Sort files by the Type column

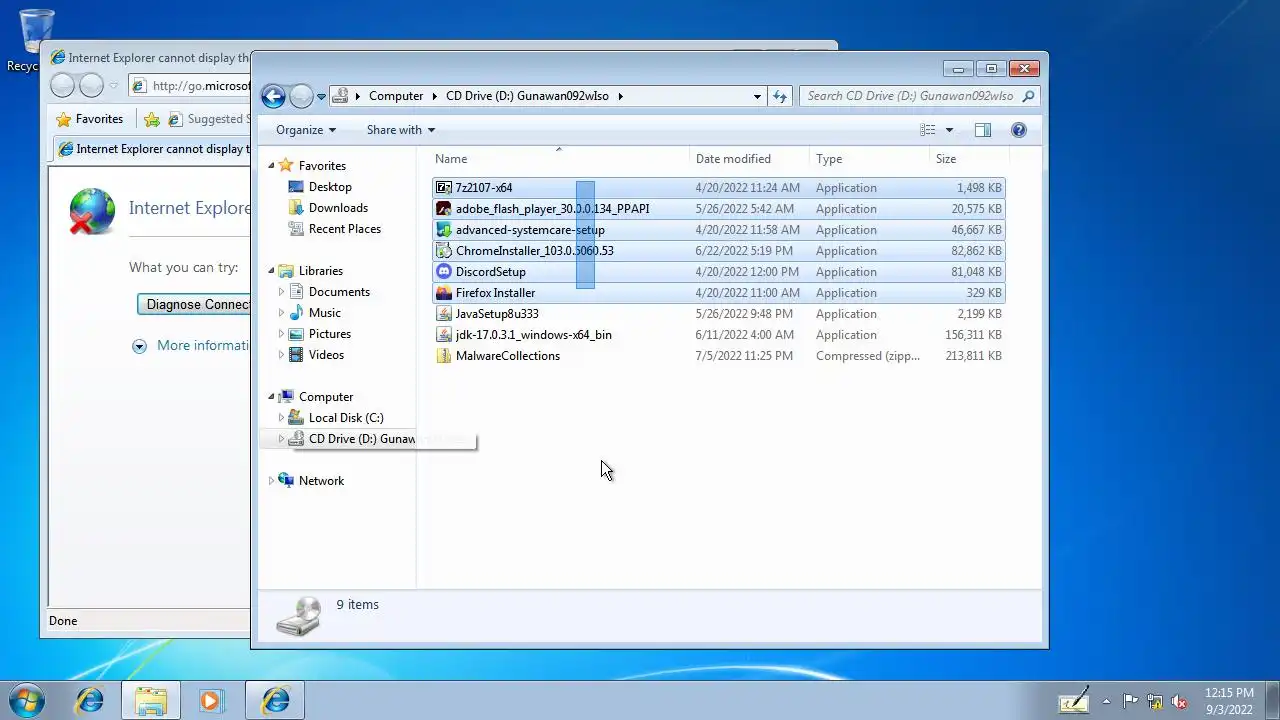click(869, 159)
